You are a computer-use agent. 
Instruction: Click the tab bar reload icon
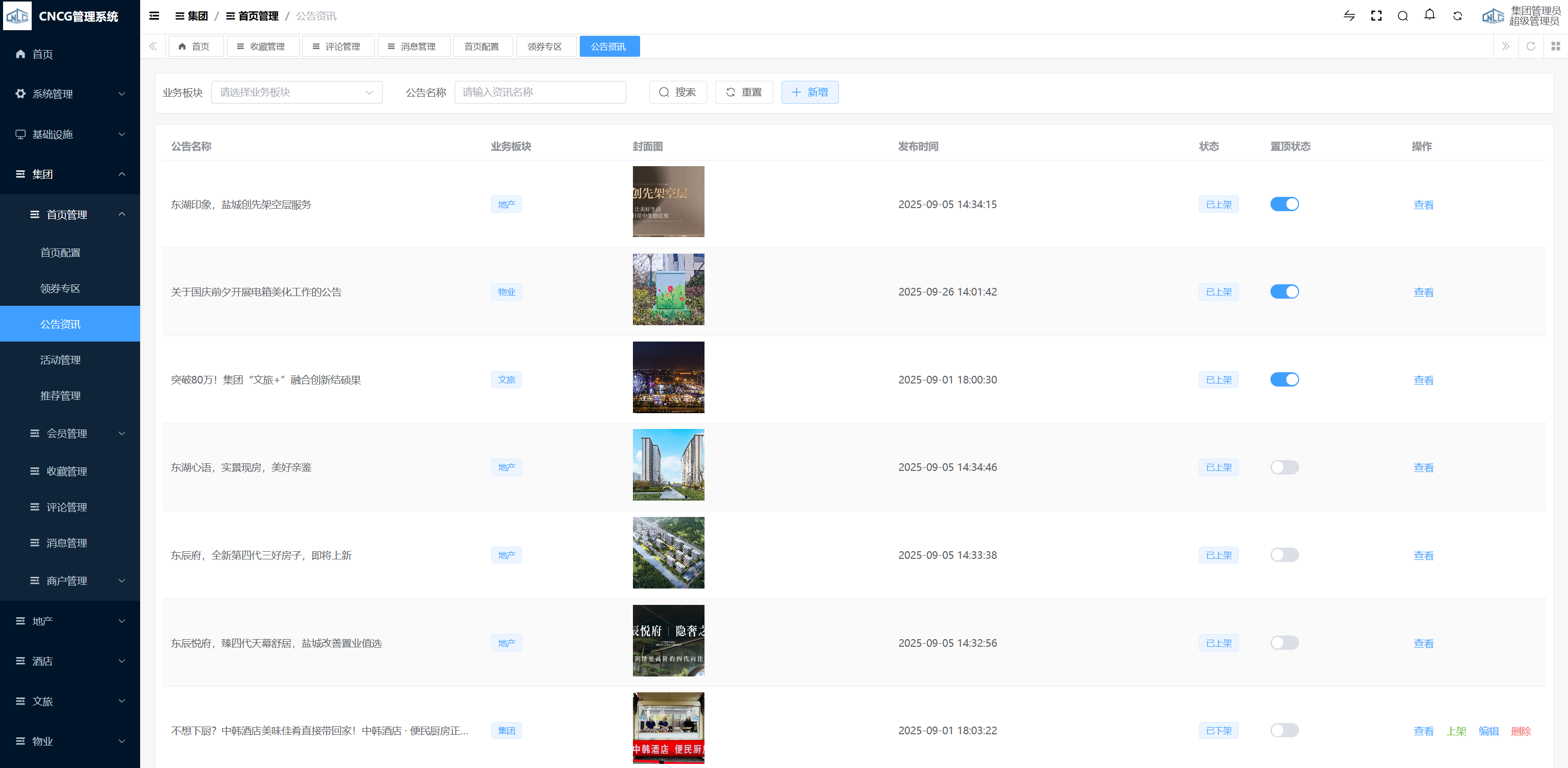[x=1530, y=46]
